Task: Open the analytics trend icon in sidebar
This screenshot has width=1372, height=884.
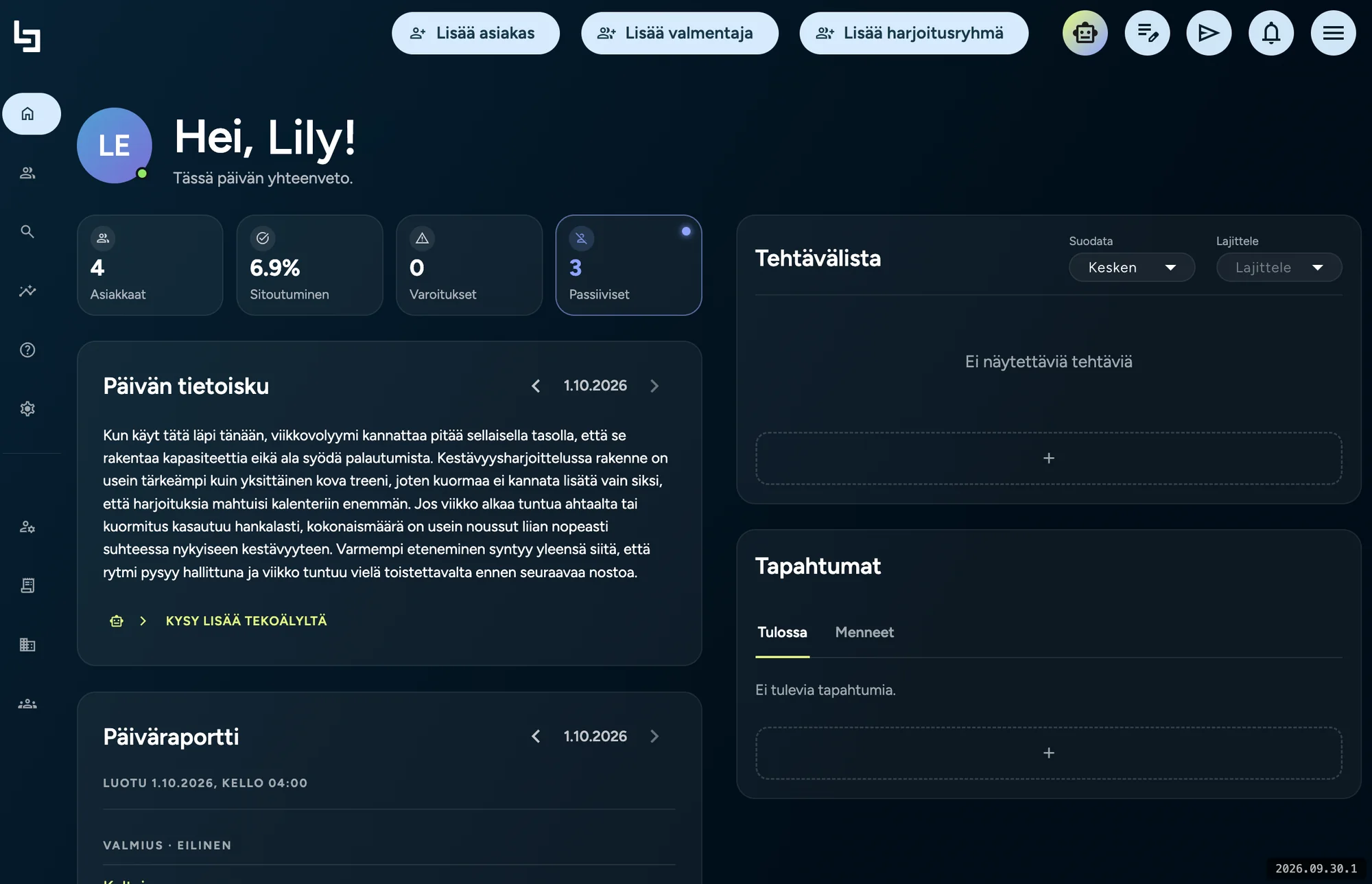Action: (x=27, y=291)
